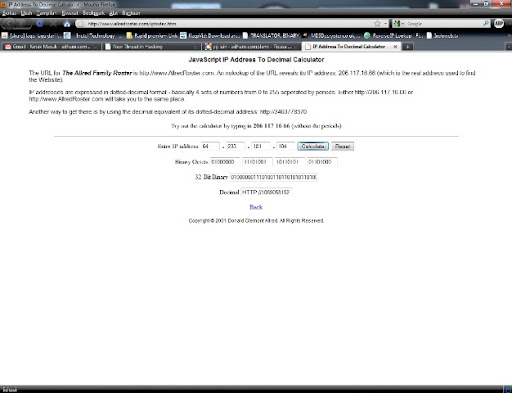Click the first Binary Octets field 01000000
512x393 pixels.
coord(225,162)
